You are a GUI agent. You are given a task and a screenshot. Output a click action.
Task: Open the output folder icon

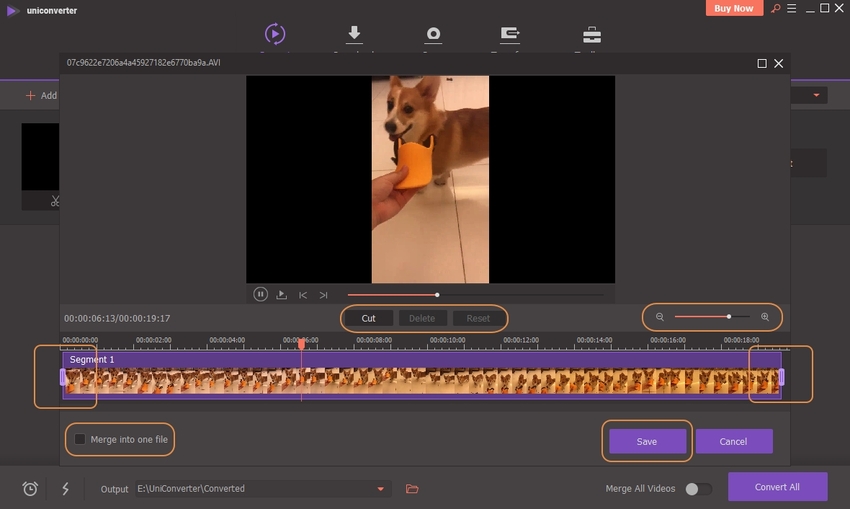coord(412,489)
